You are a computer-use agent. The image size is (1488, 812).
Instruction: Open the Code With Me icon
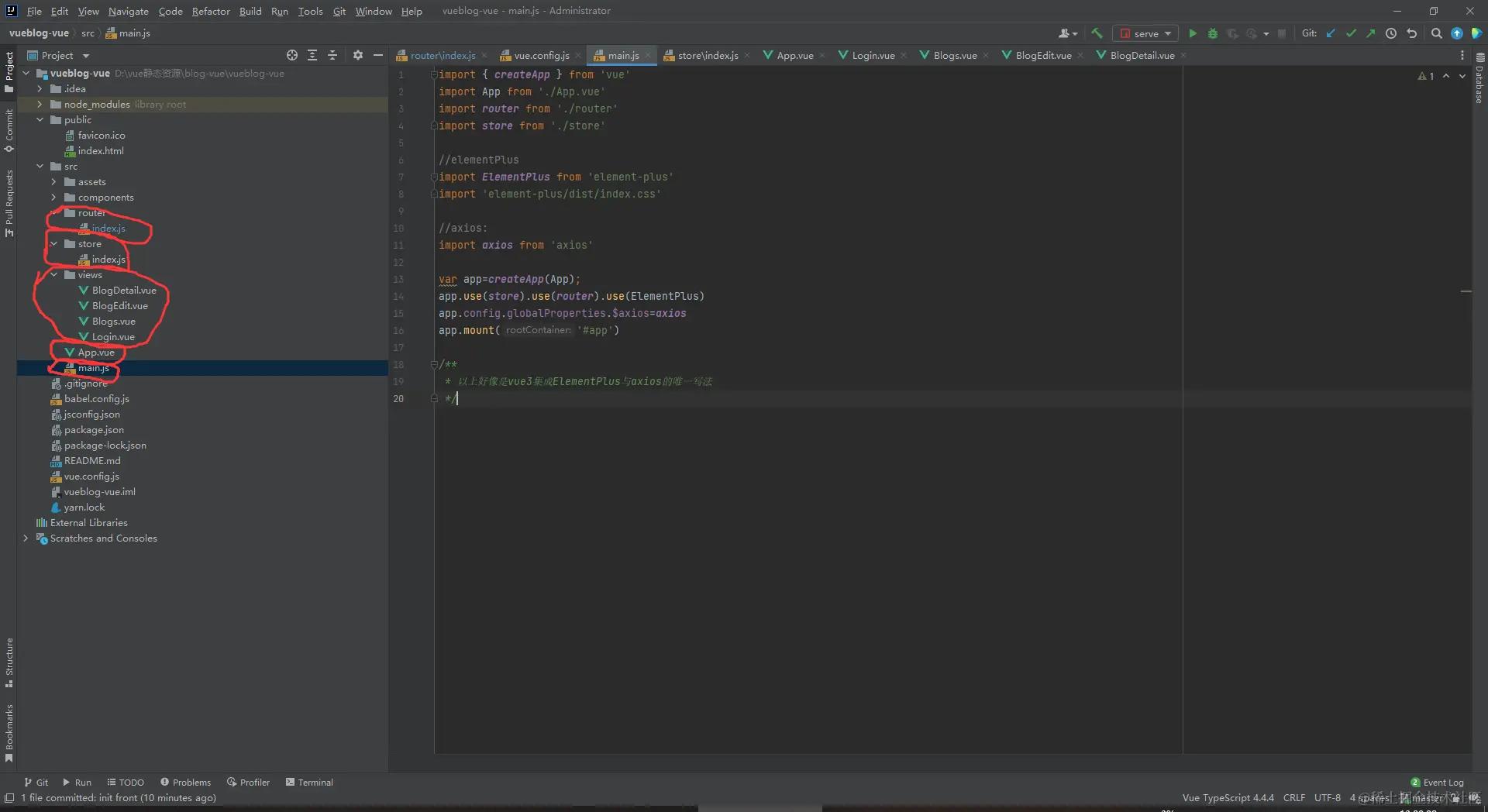[1477, 33]
